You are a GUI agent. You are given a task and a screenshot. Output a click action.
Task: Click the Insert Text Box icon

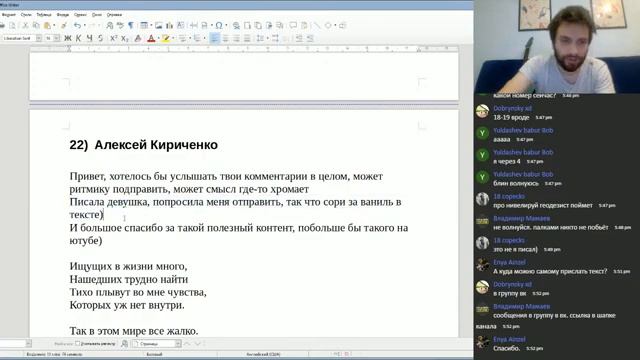pyautogui.click(x=180, y=25)
